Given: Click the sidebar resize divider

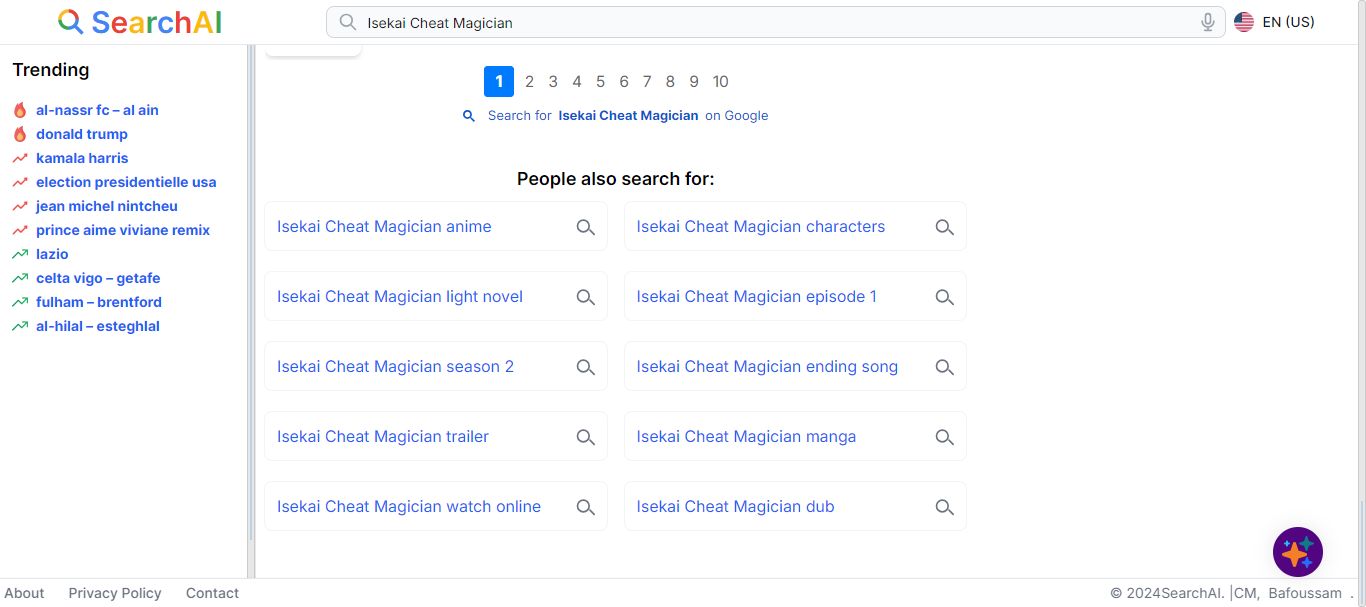Looking at the screenshot, I should [x=251, y=310].
